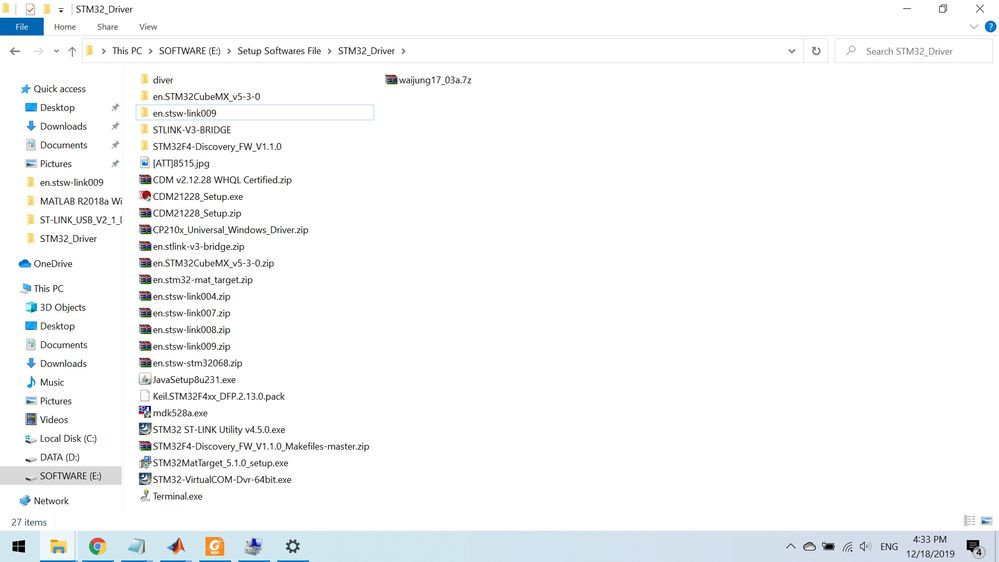Go back to previous folder

(15, 51)
